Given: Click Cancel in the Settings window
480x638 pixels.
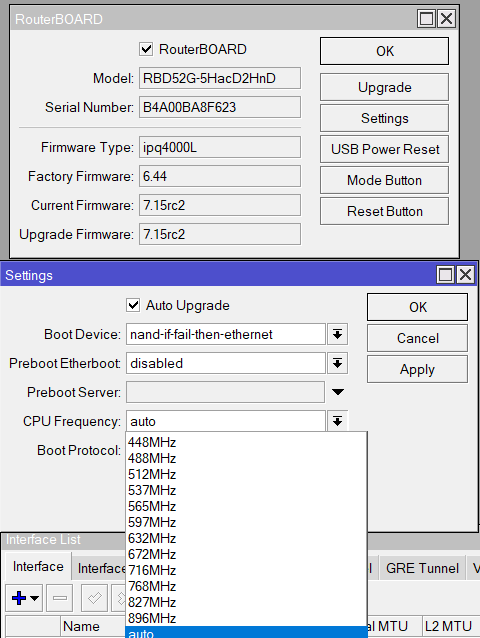Looking at the screenshot, I should tap(417, 338).
